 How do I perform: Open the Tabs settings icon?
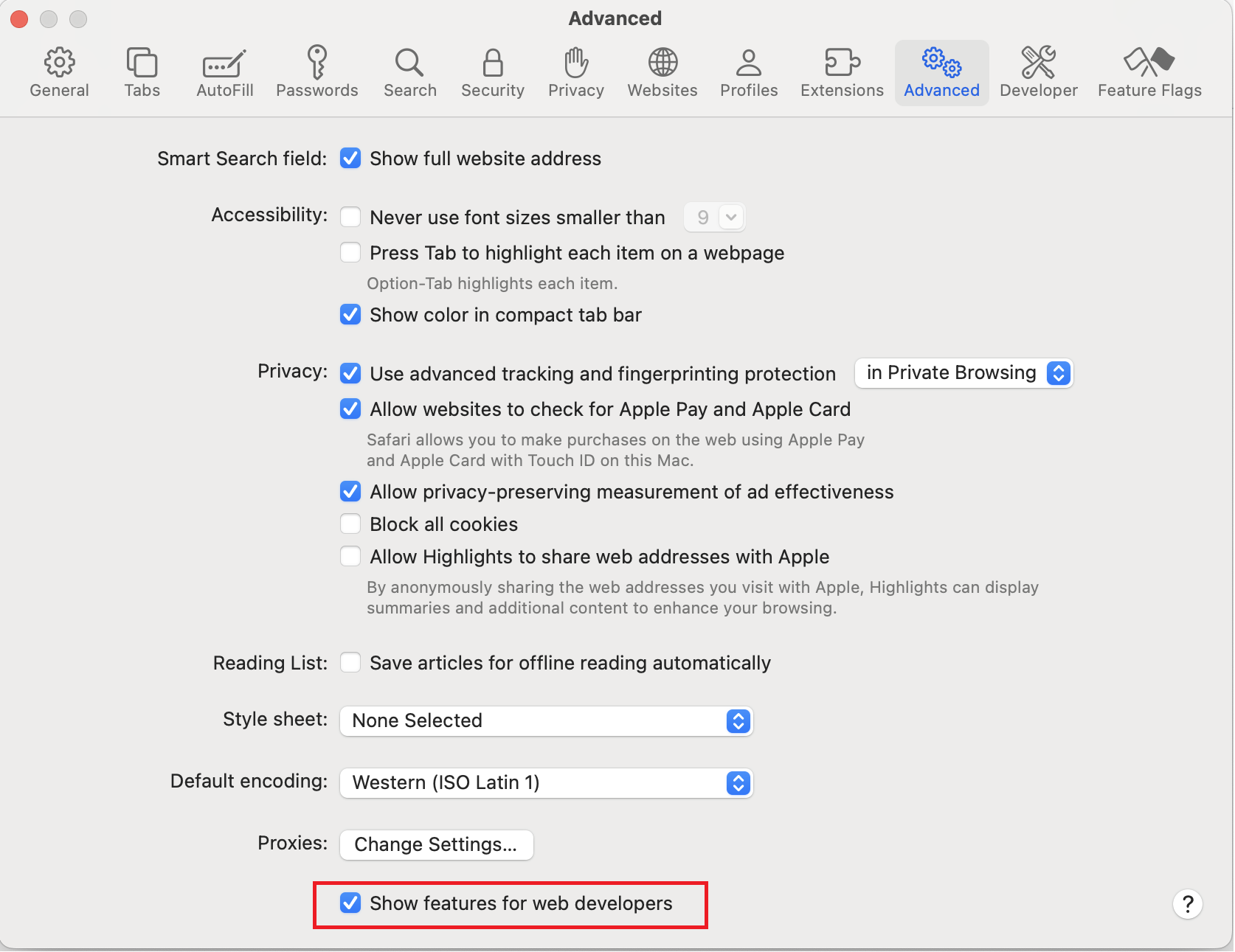tap(142, 63)
